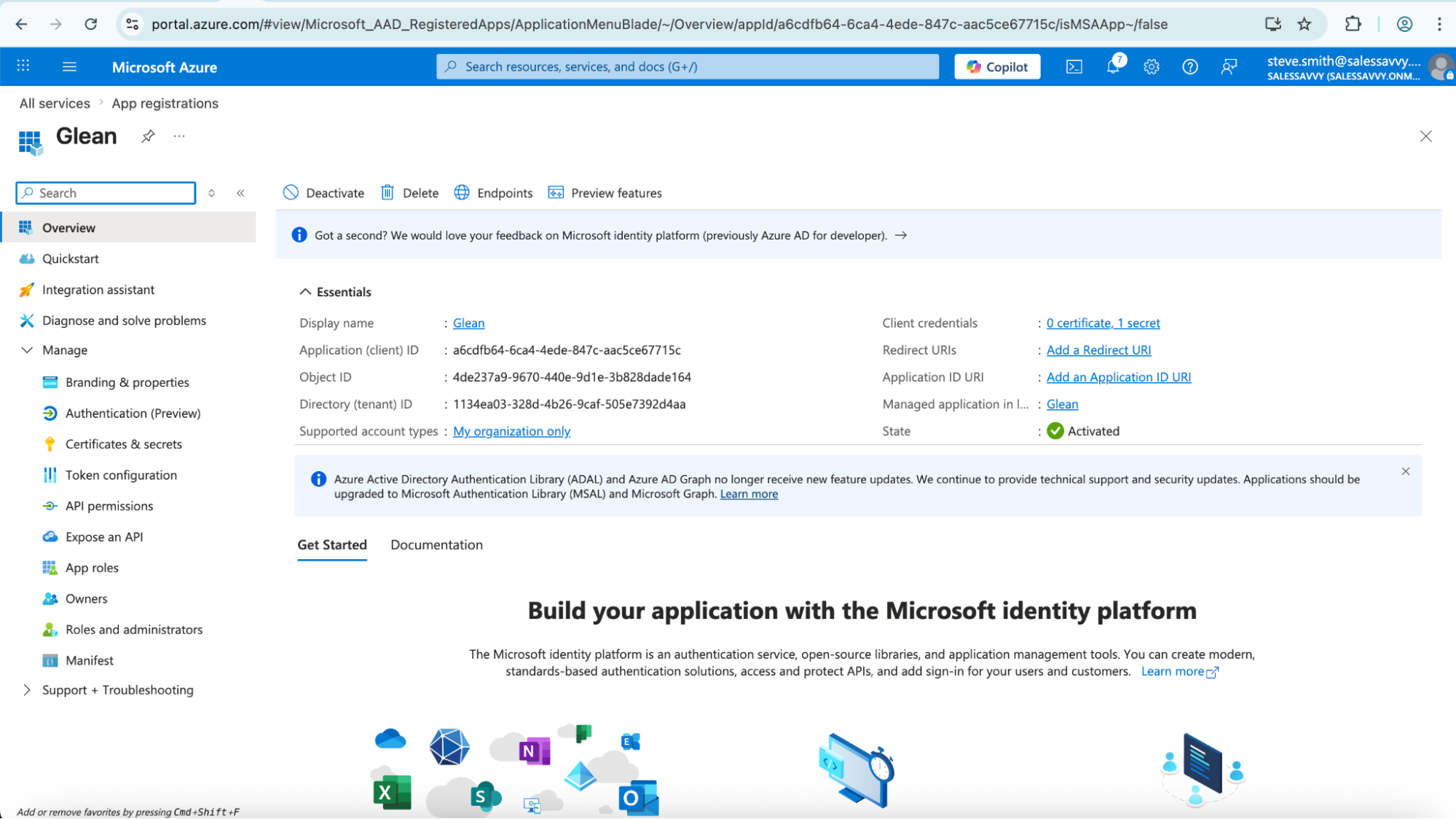Open the notifications bell
Image resolution: width=1456 pixels, height=819 pixels.
click(1113, 66)
